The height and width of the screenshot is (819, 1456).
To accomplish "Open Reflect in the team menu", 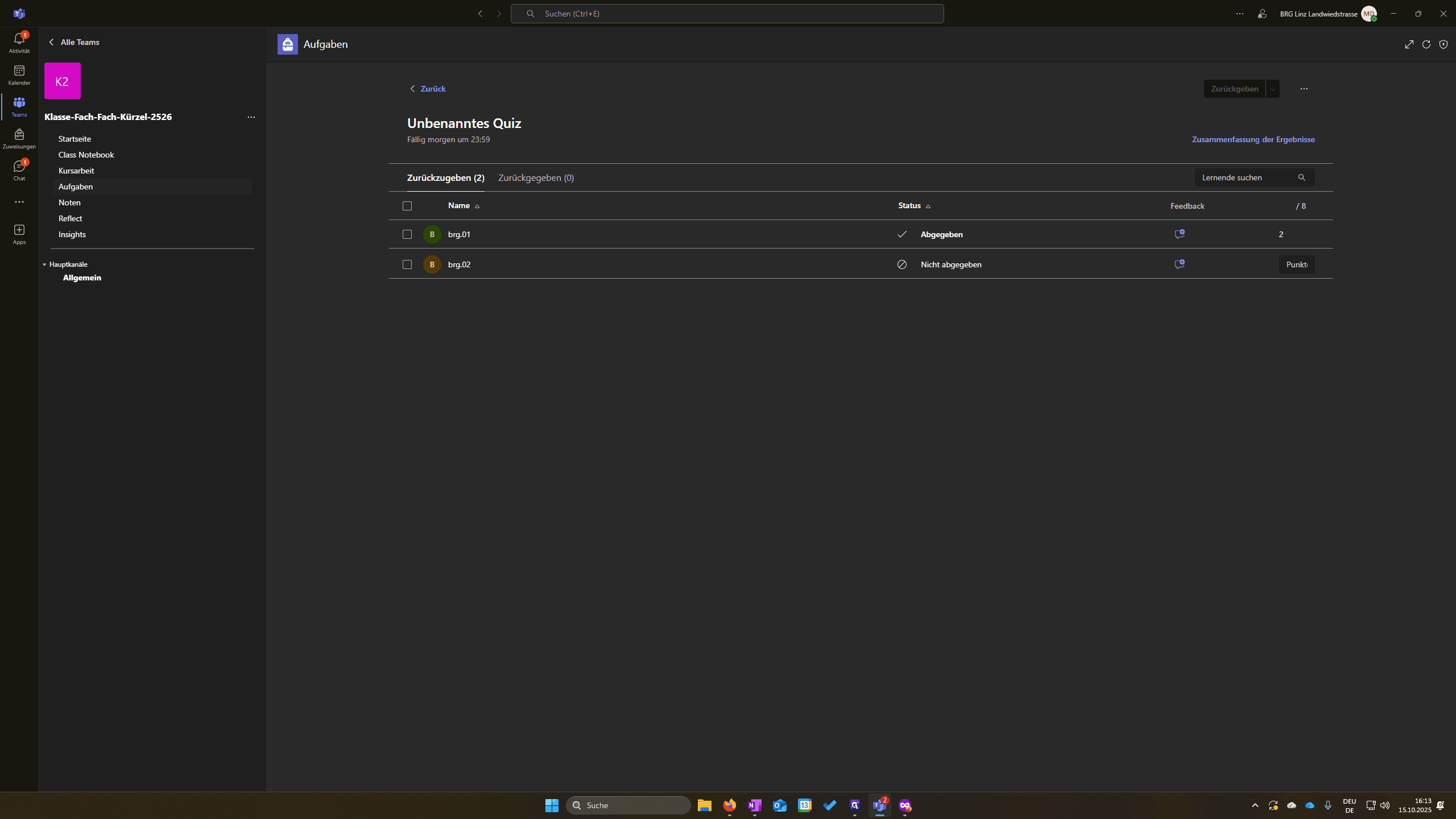I will pyautogui.click(x=71, y=218).
